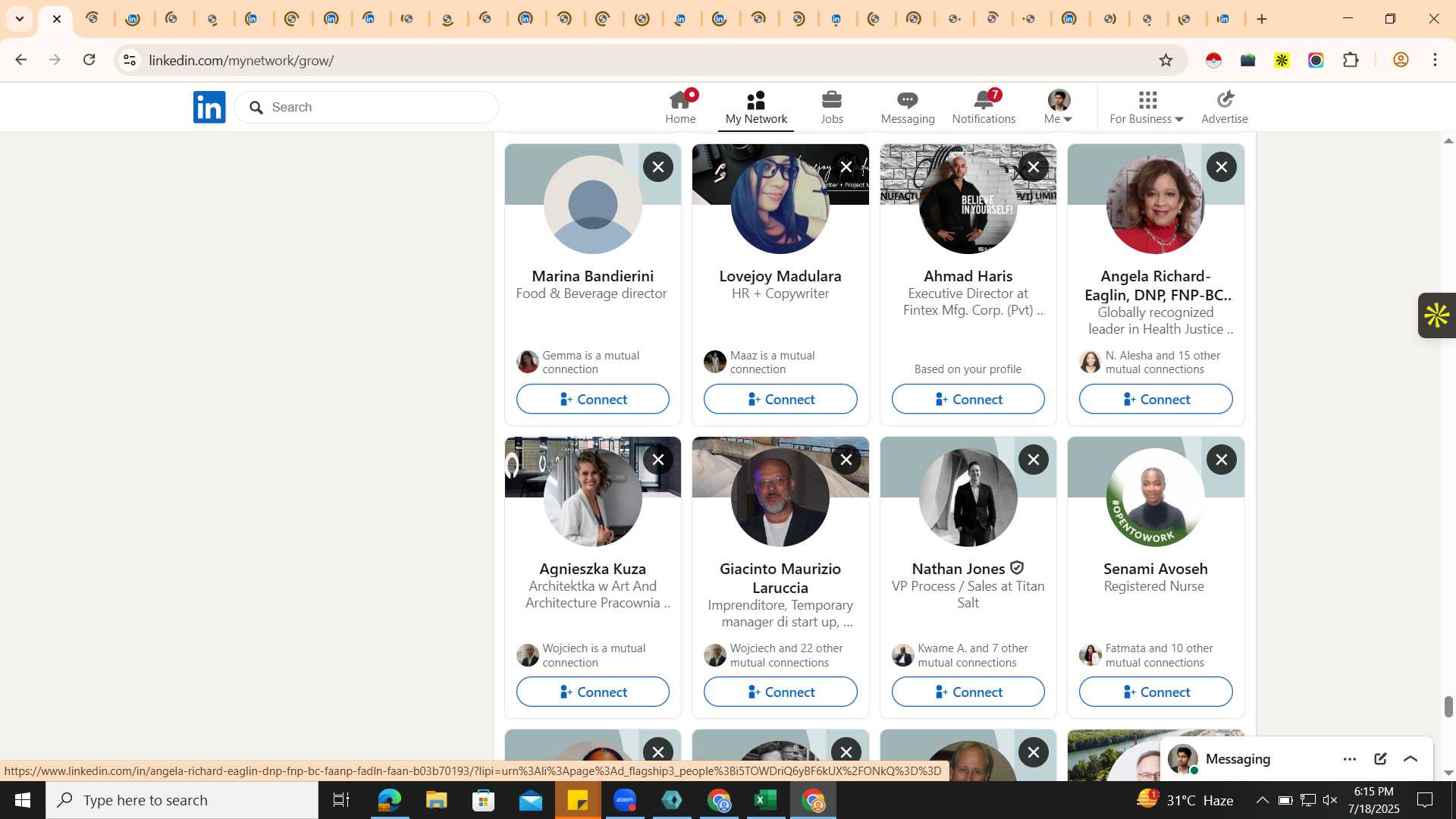Compose new message in Messaging panel
Image resolution: width=1456 pixels, height=819 pixels.
click(x=1380, y=759)
